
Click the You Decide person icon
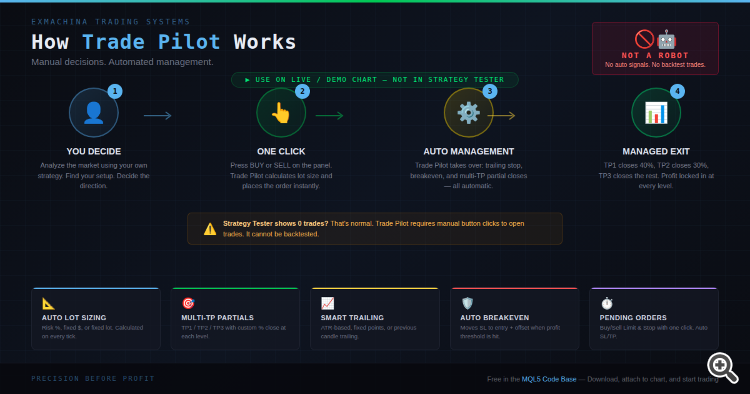click(x=94, y=113)
